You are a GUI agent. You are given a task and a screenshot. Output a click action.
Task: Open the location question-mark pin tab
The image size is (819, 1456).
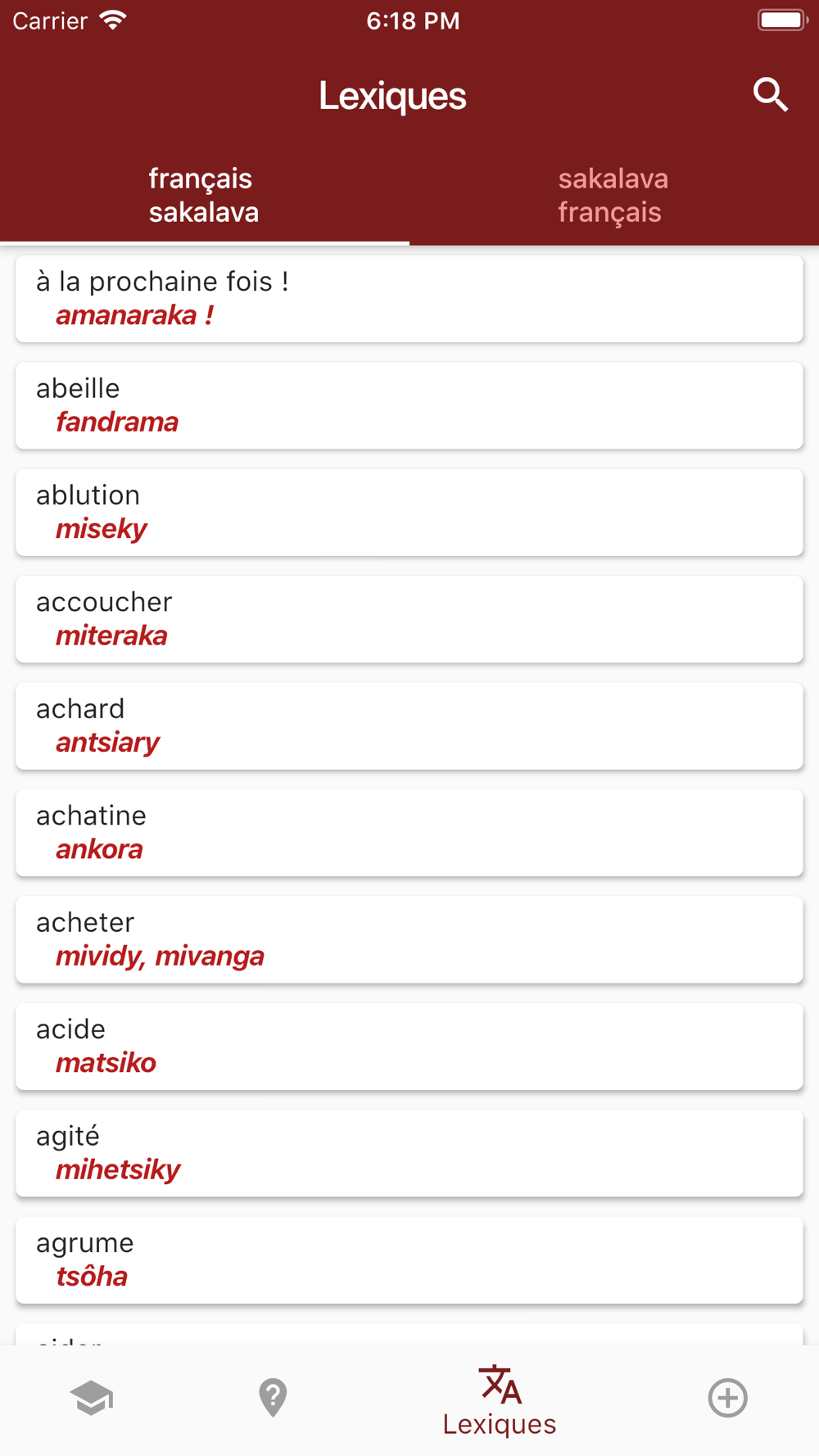[273, 1398]
